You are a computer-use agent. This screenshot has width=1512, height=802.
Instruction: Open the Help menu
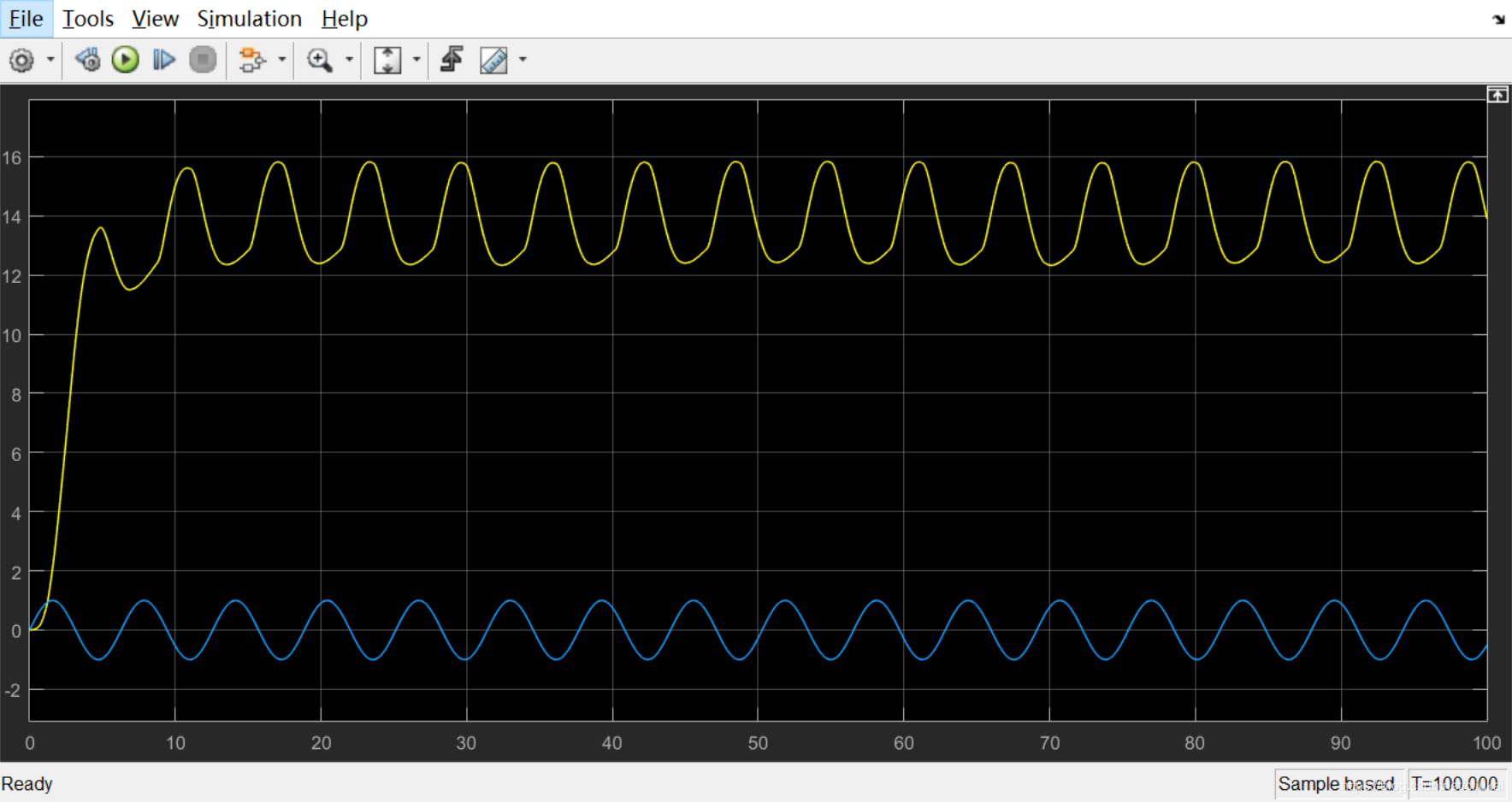[x=345, y=19]
